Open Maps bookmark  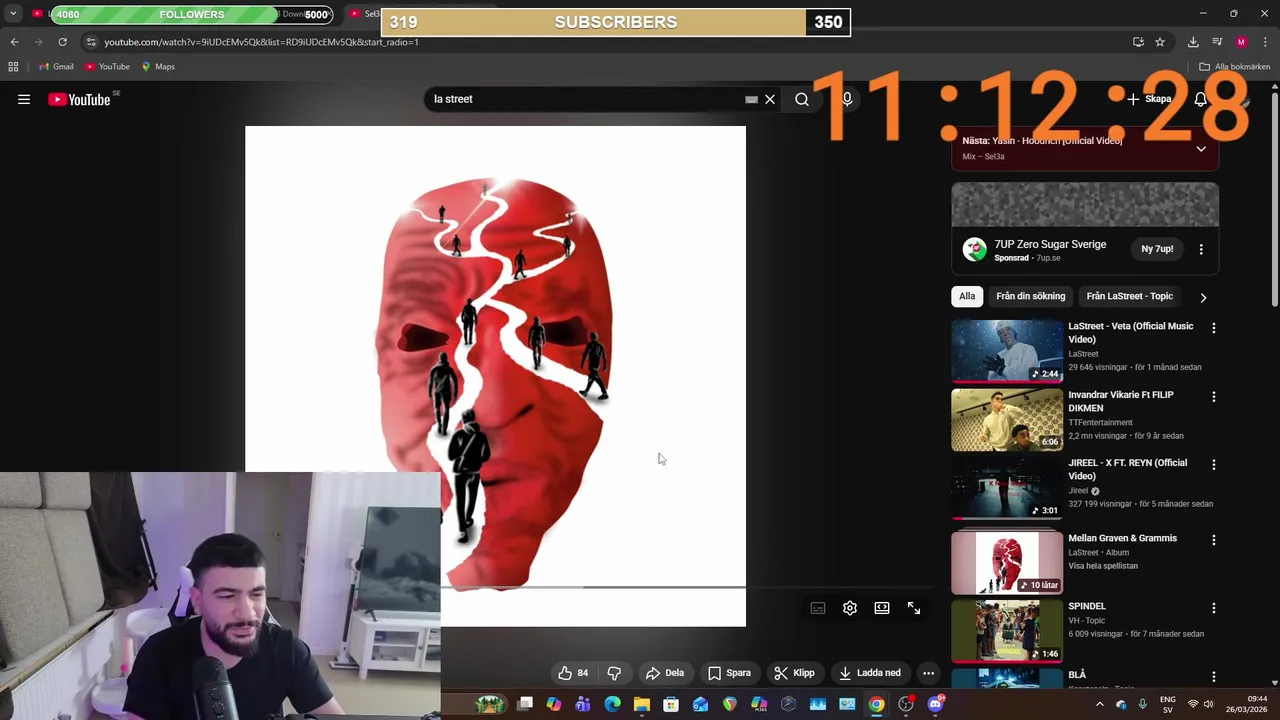coord(158,67)
